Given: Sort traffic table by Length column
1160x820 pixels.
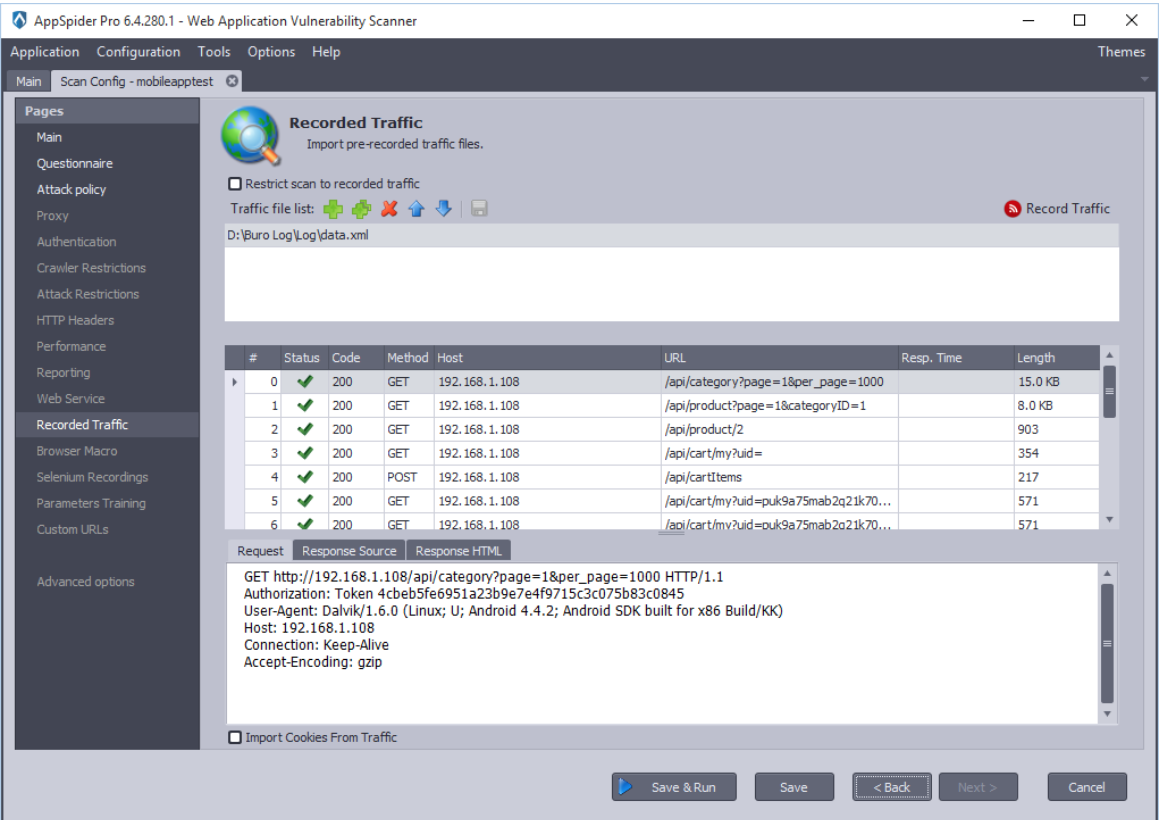Looking at the screenshot, I should 1056,357.
